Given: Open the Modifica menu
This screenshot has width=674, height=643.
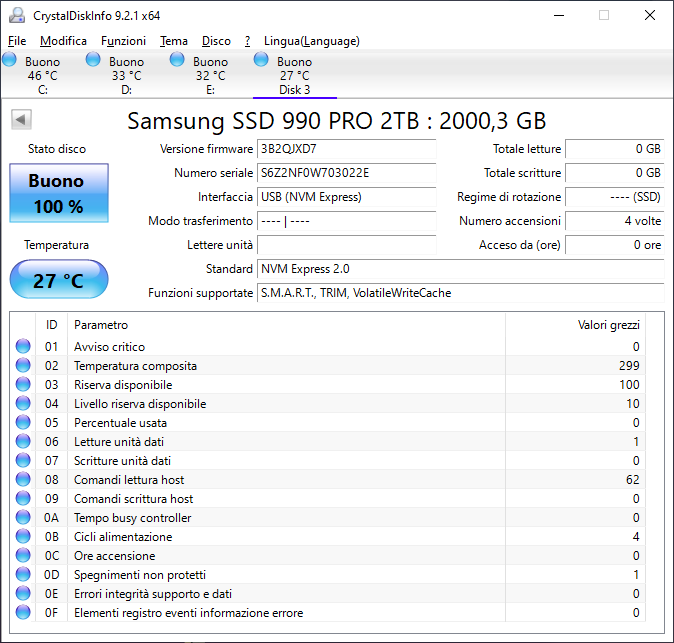Looking at the screenshot, I should tap(63, 41).
